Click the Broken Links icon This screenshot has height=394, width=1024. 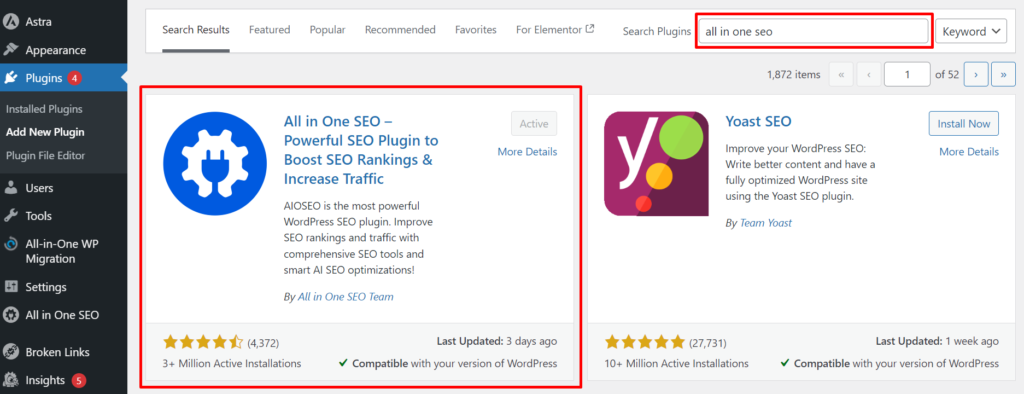[x=10, y=352]
